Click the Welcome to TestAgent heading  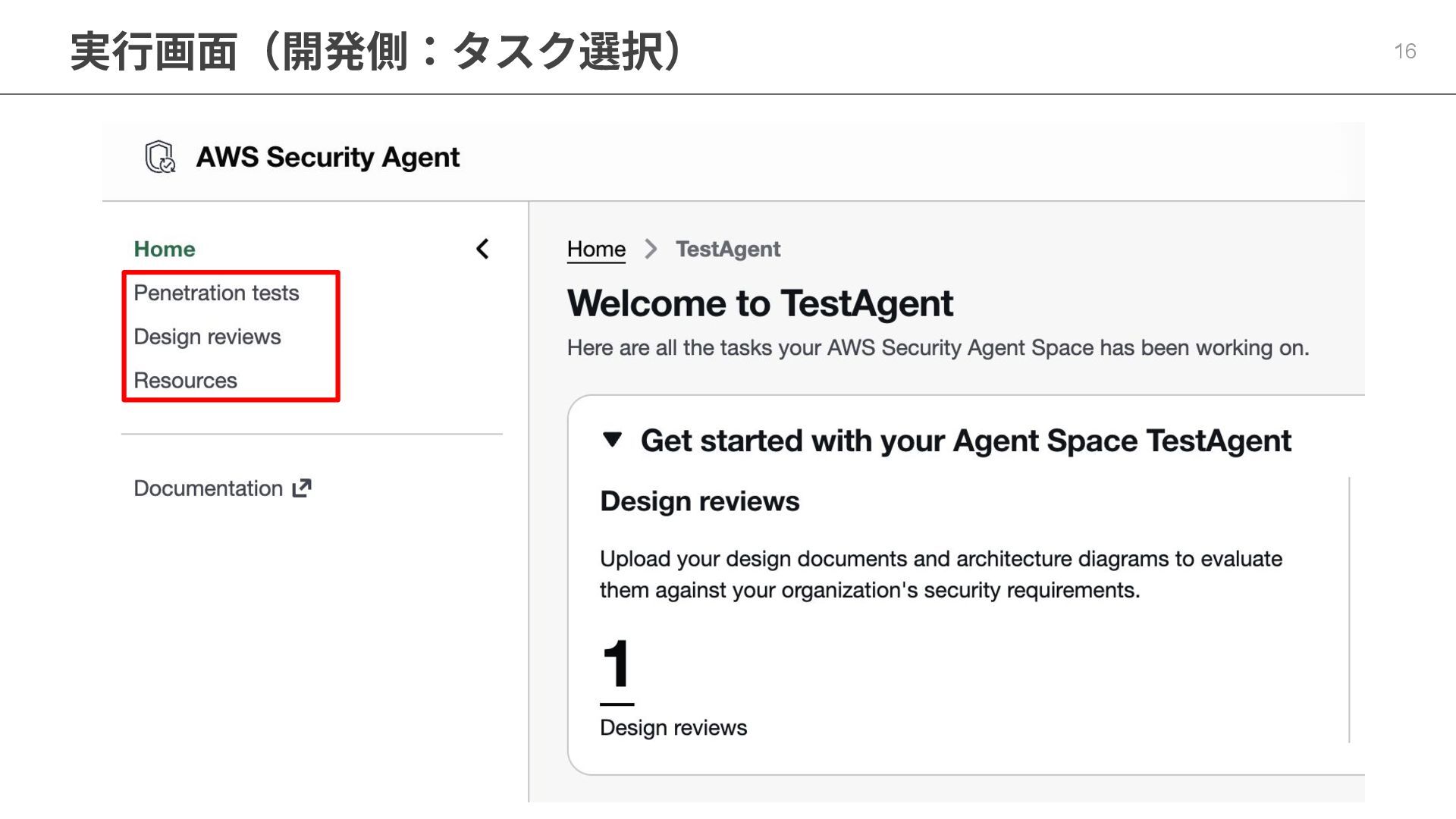(759, 303)
